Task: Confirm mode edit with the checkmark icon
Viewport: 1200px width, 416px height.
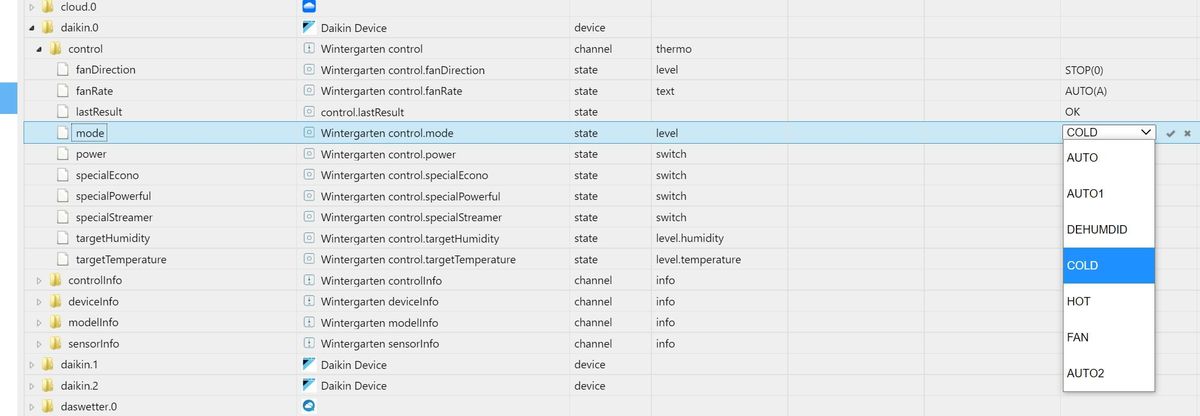Action: pos(1171,132)
